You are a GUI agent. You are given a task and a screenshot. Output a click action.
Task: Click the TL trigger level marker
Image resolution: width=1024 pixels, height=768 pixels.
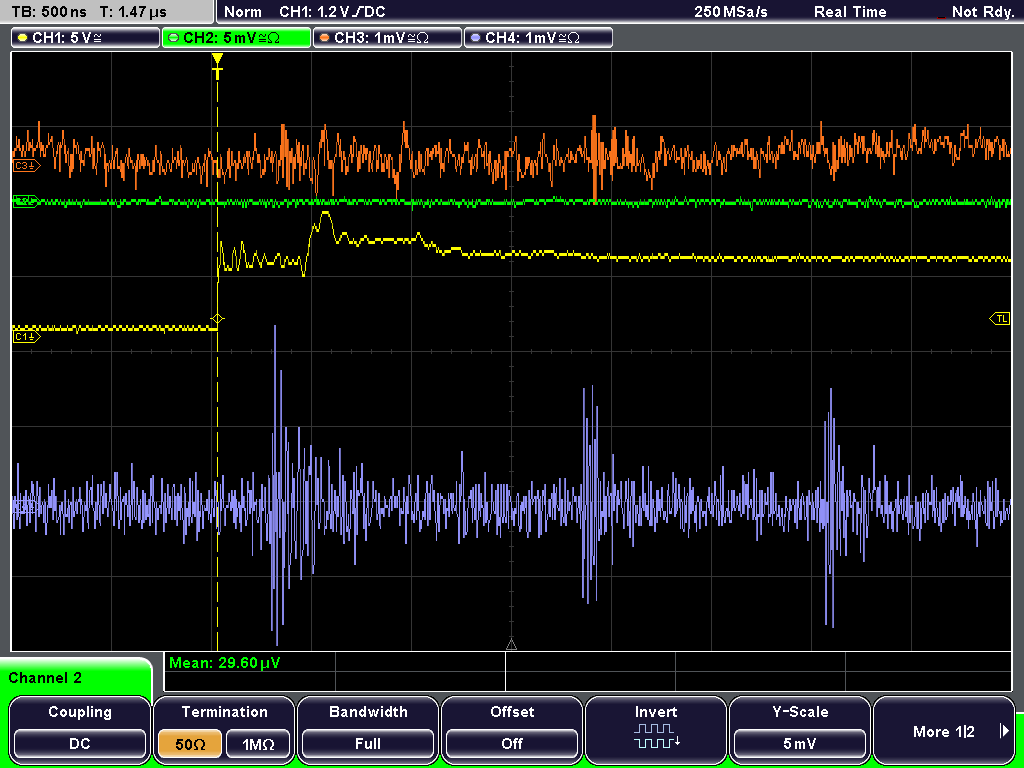(x=1000, y=319)
